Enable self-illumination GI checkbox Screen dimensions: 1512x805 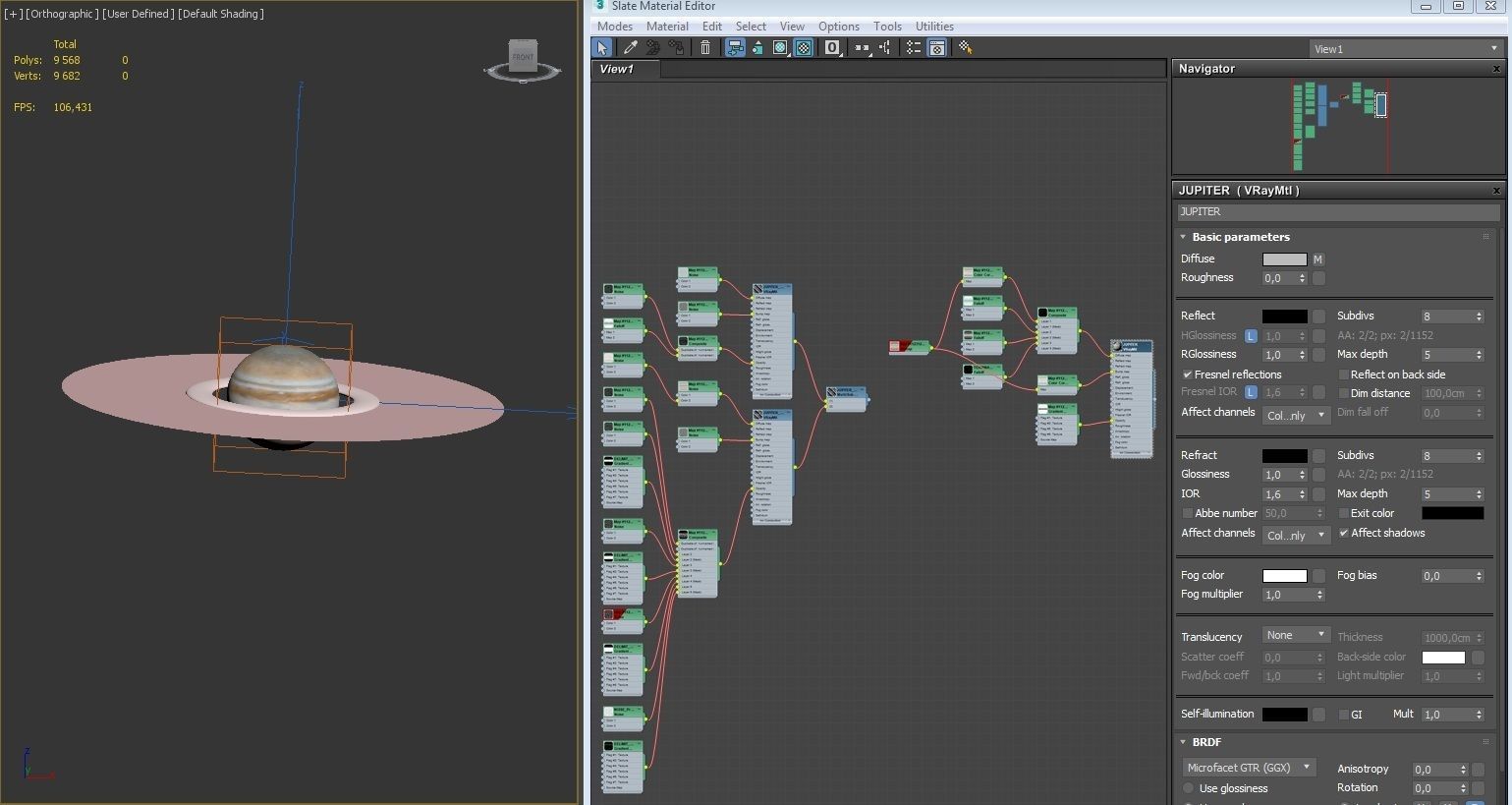(x=1343, y=715)
